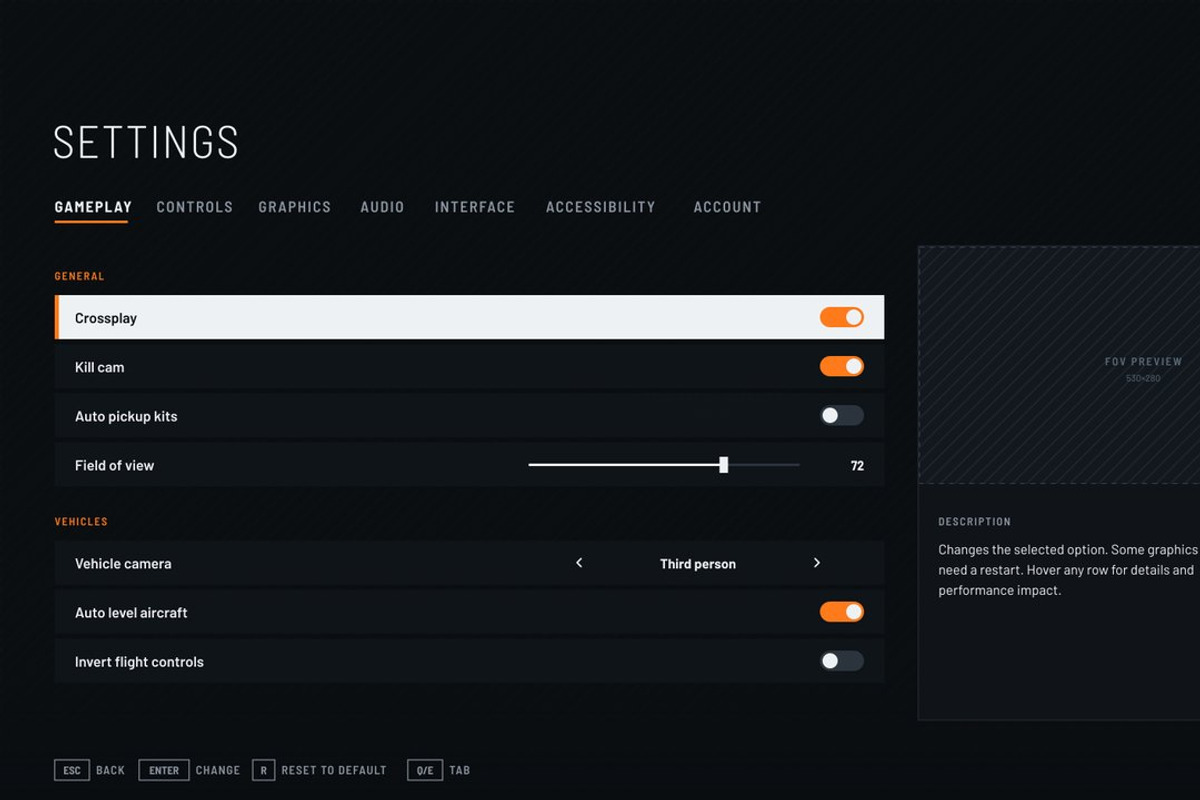Select the Field of view label

tap(114, 465)
